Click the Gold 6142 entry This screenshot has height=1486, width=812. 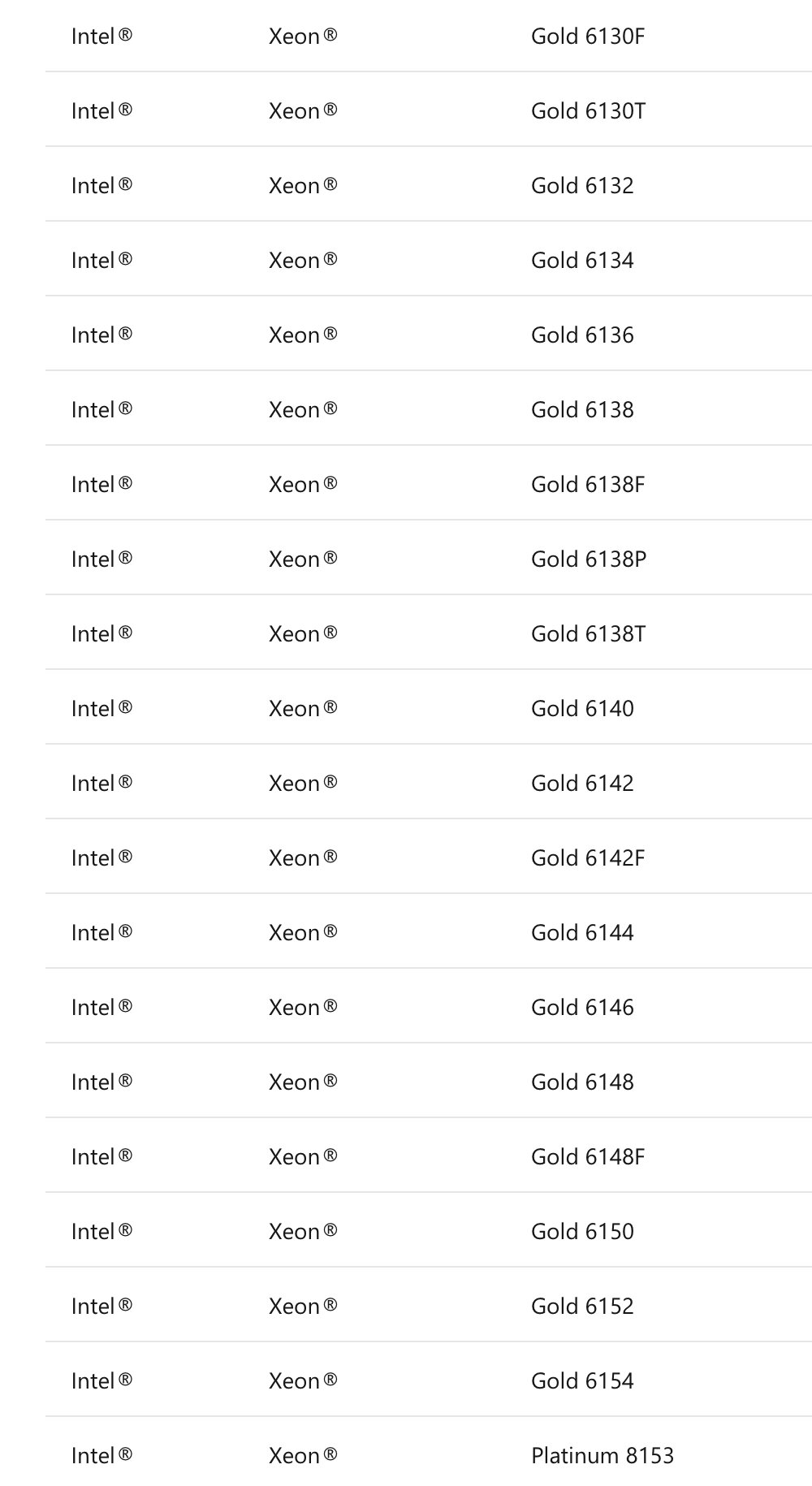point(582,784)
